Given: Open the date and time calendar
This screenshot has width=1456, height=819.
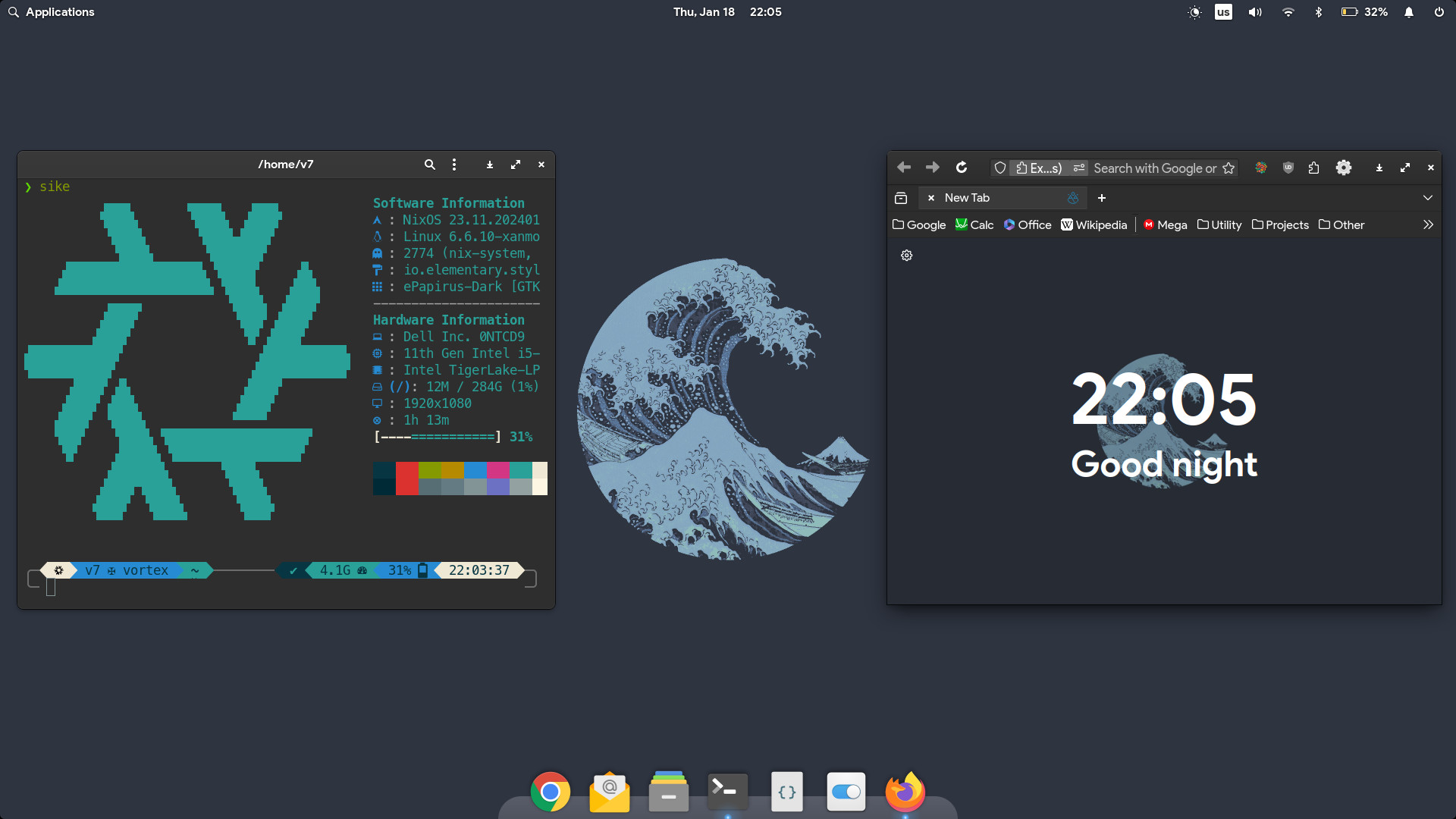Looking at the screenshot, I should click(727, 12).
